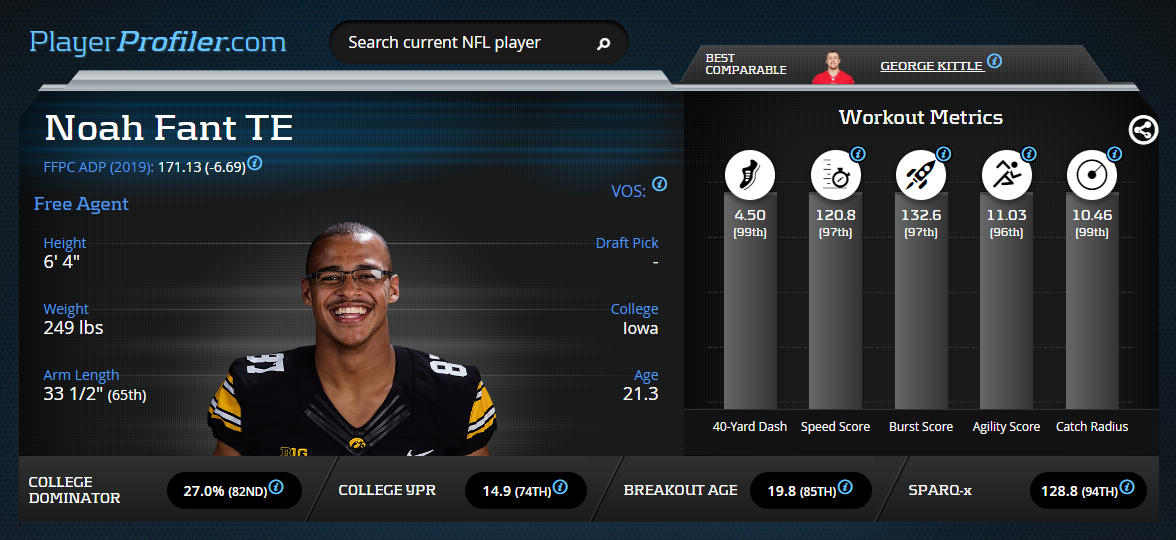Image resolution: width=1176 pixels, height=540 pixels.
Task: Click the Speed Score stopwatch icon
Action: tap(836, 175)
